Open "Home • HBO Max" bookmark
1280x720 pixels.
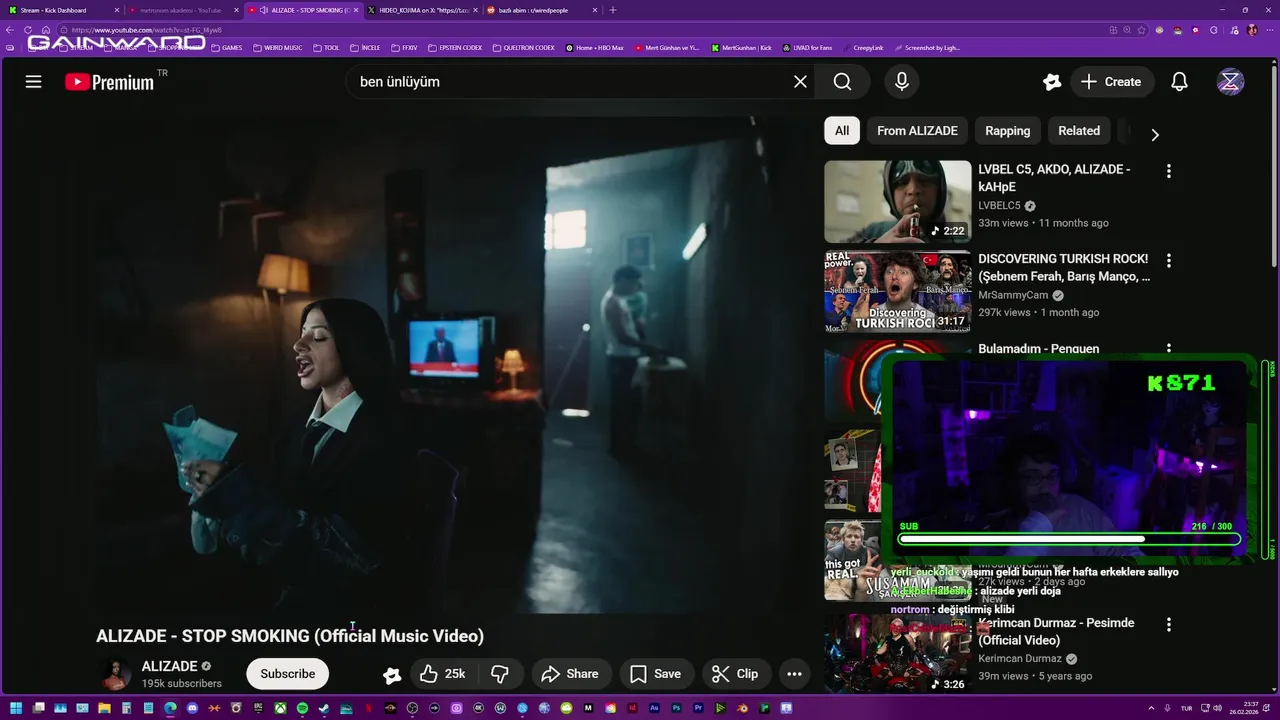coord(595,48)
